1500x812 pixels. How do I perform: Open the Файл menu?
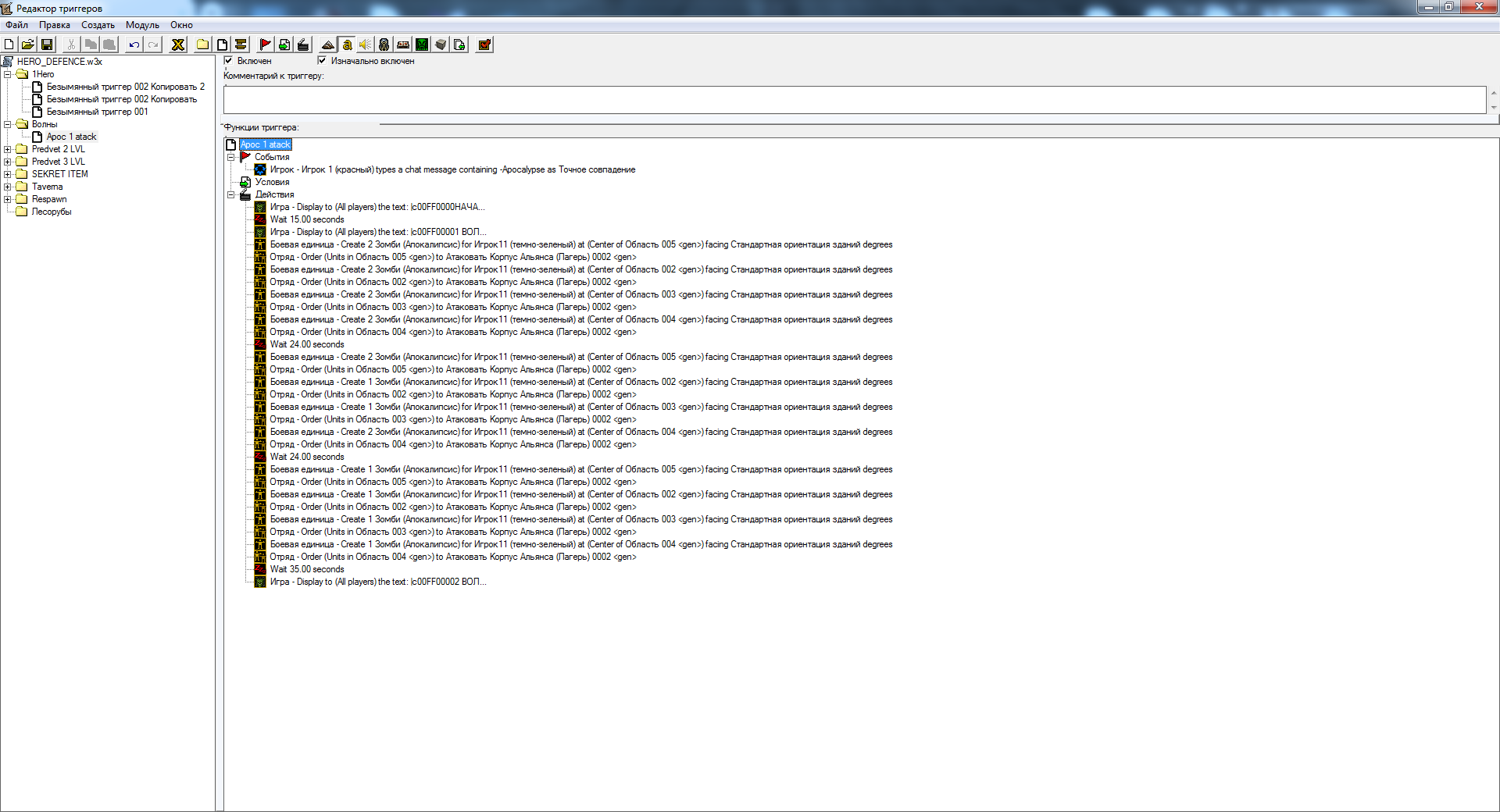click(16, 25)
